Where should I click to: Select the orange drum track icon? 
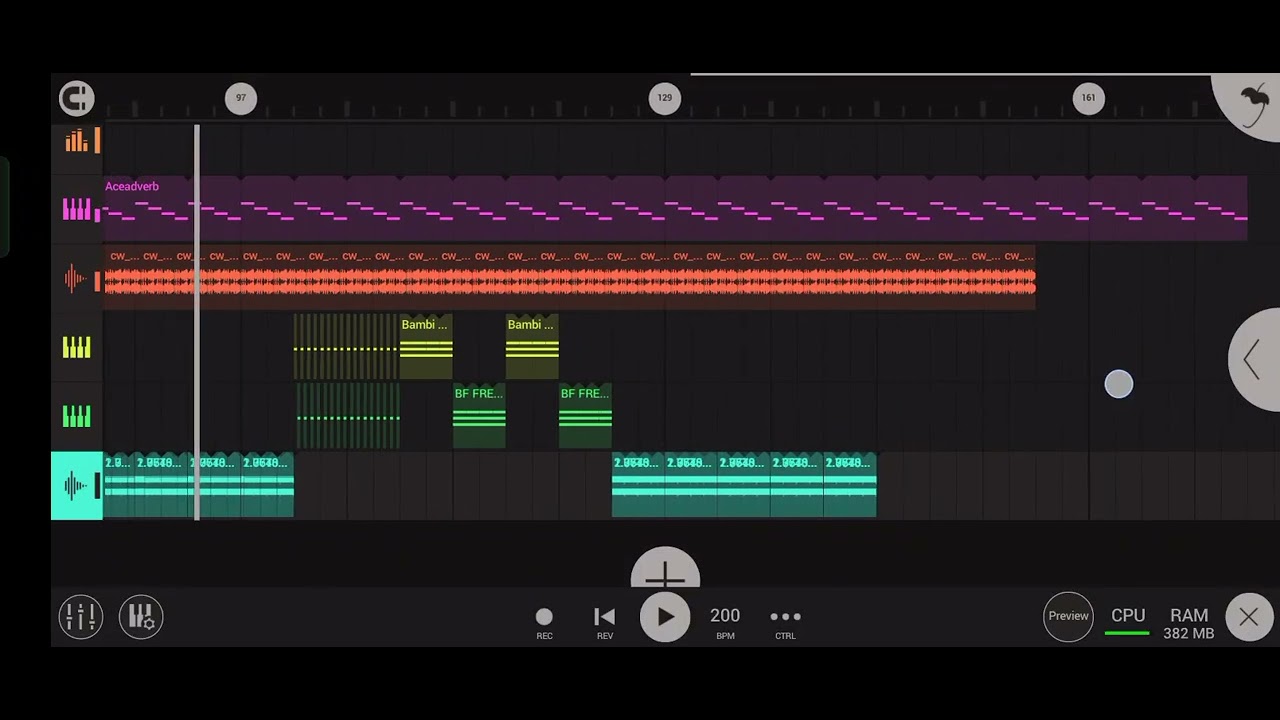tap(78, 141)
